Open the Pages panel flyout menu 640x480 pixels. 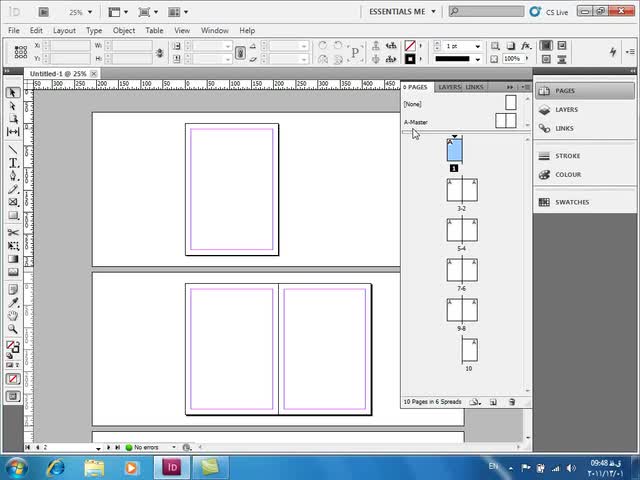coord(525,87)
